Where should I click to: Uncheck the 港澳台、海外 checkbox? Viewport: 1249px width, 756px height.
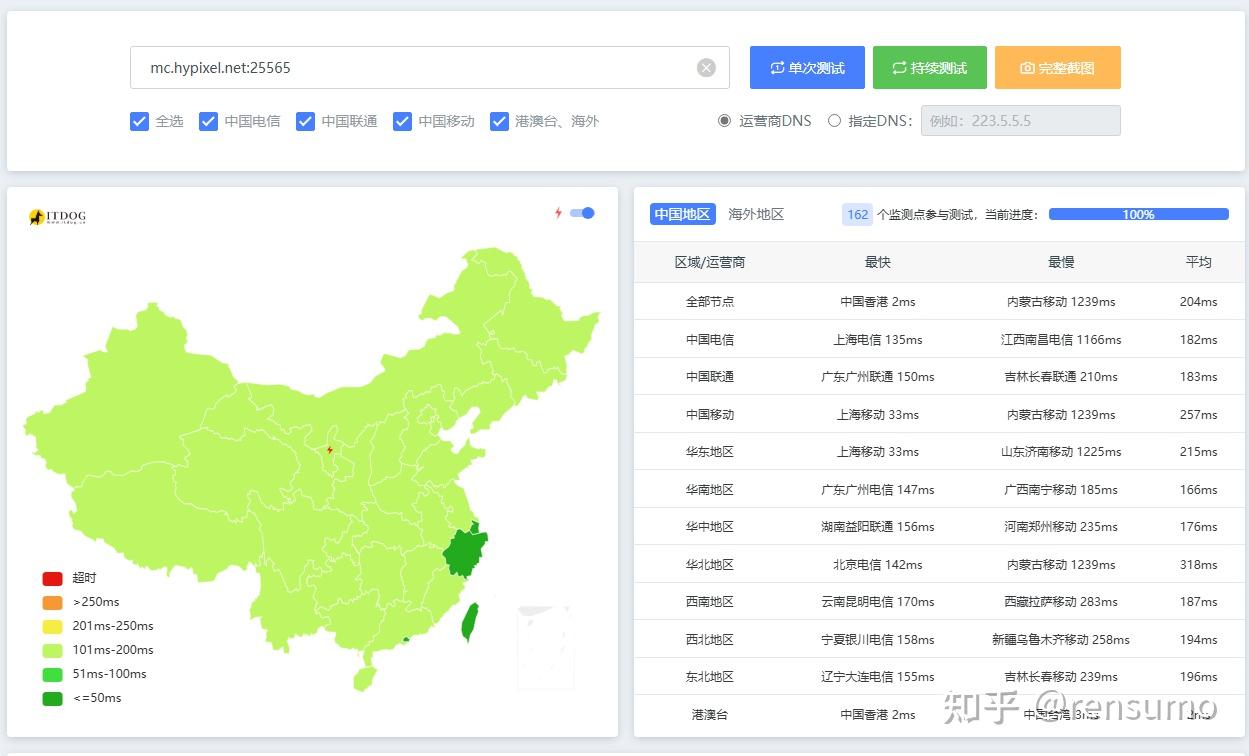click(x=499, y=121)
